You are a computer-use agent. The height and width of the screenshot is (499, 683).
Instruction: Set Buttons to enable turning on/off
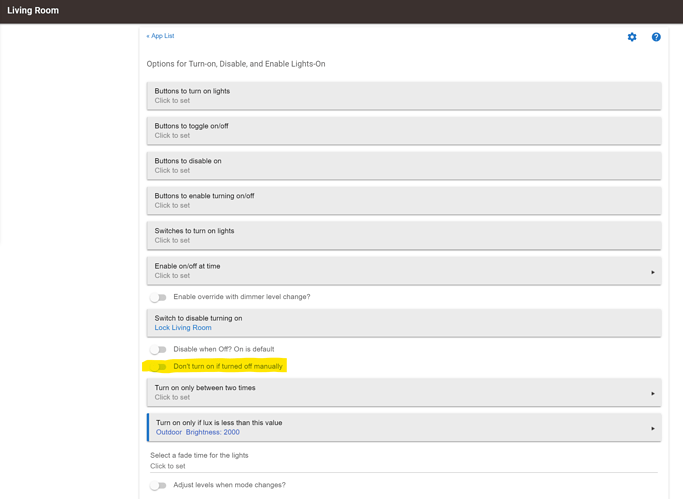point(404,200)
